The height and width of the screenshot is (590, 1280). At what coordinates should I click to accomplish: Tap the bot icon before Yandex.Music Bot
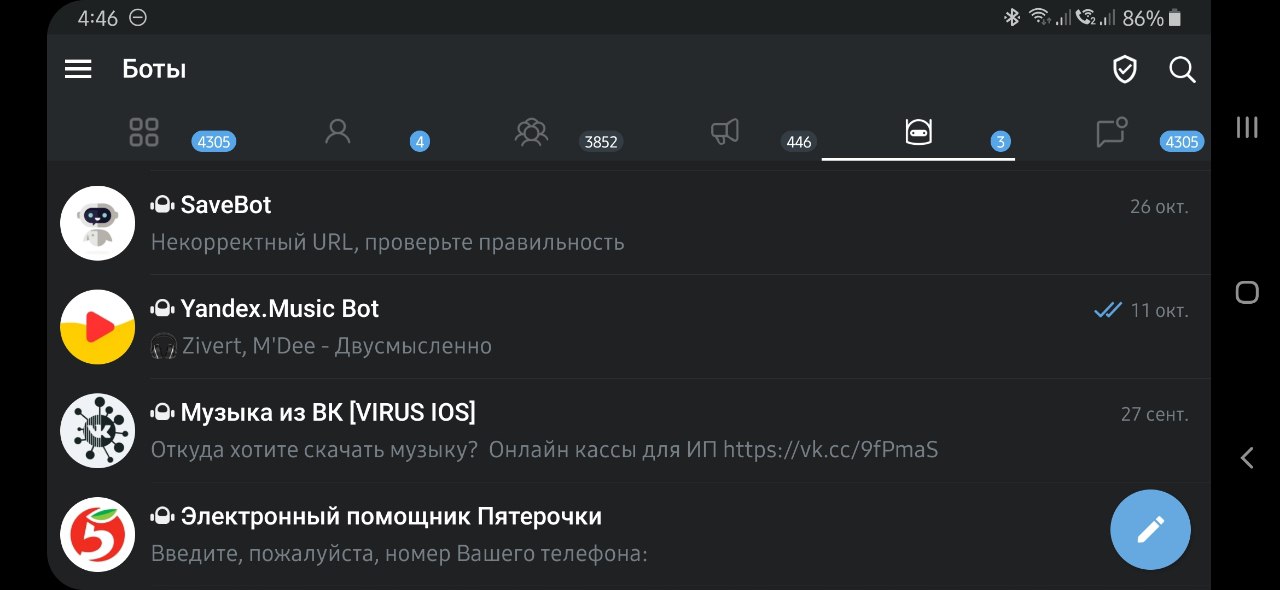pyautogui.click(x=163, y=309)
